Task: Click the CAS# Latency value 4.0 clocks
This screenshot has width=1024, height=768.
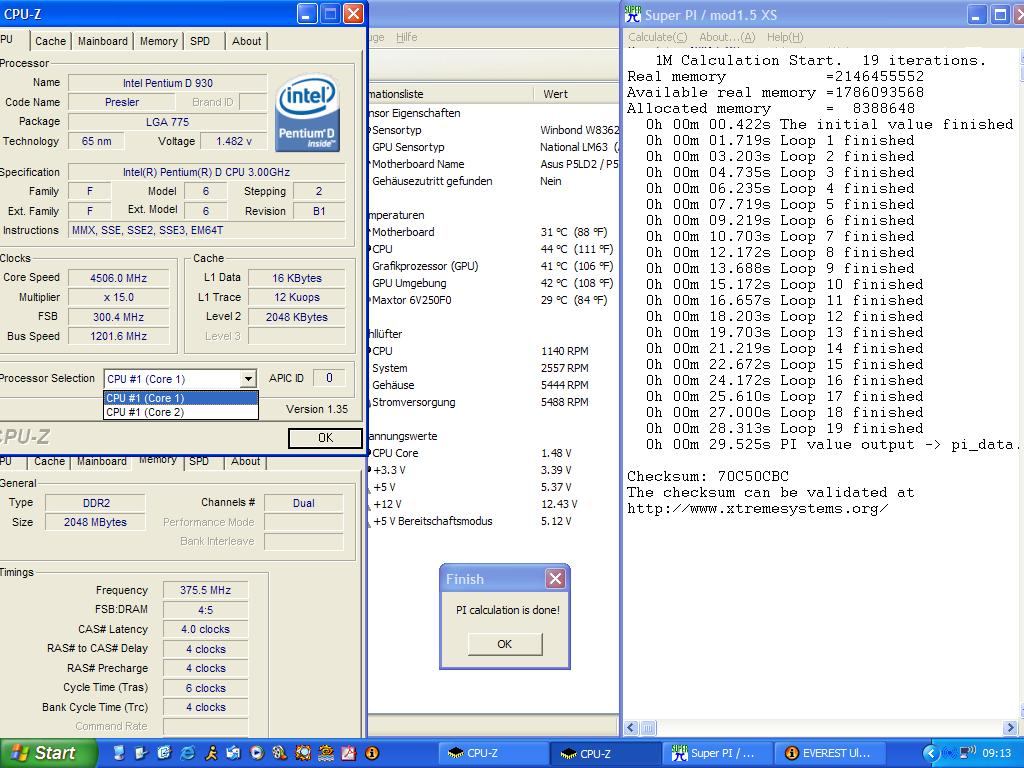Action: point(205,630)
